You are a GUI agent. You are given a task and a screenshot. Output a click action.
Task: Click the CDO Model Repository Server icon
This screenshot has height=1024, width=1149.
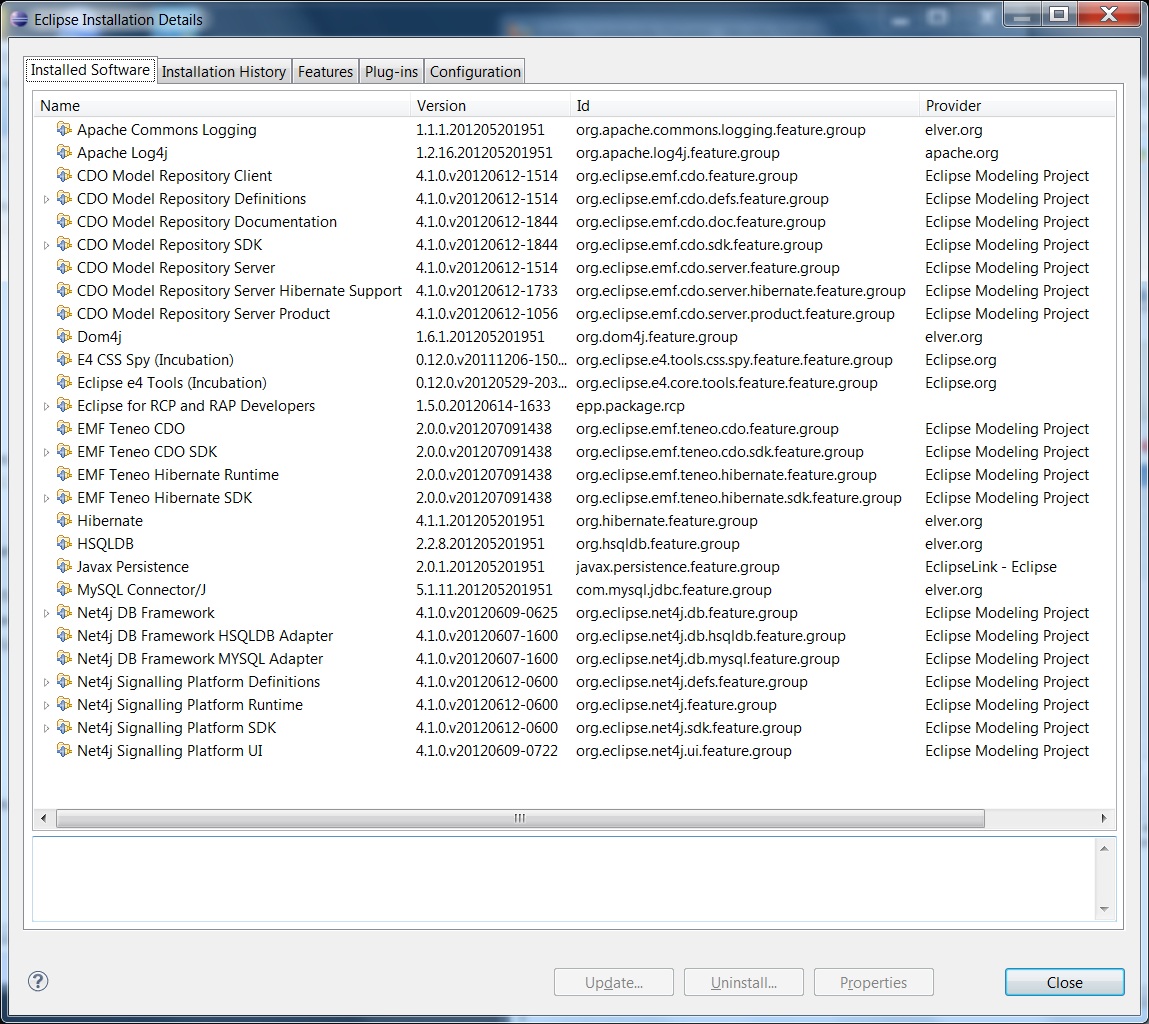coord(64,268)
